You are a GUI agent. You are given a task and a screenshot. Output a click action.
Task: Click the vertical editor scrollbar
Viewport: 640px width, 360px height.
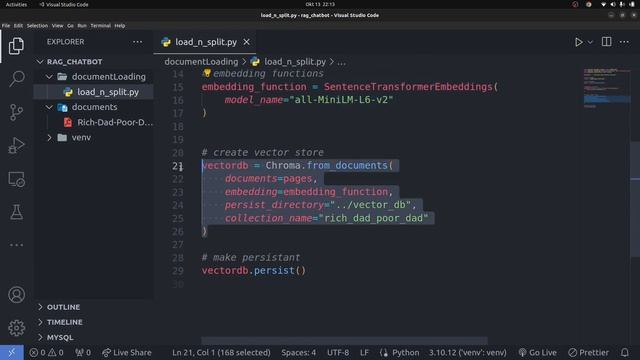click(x=635, y=199)
